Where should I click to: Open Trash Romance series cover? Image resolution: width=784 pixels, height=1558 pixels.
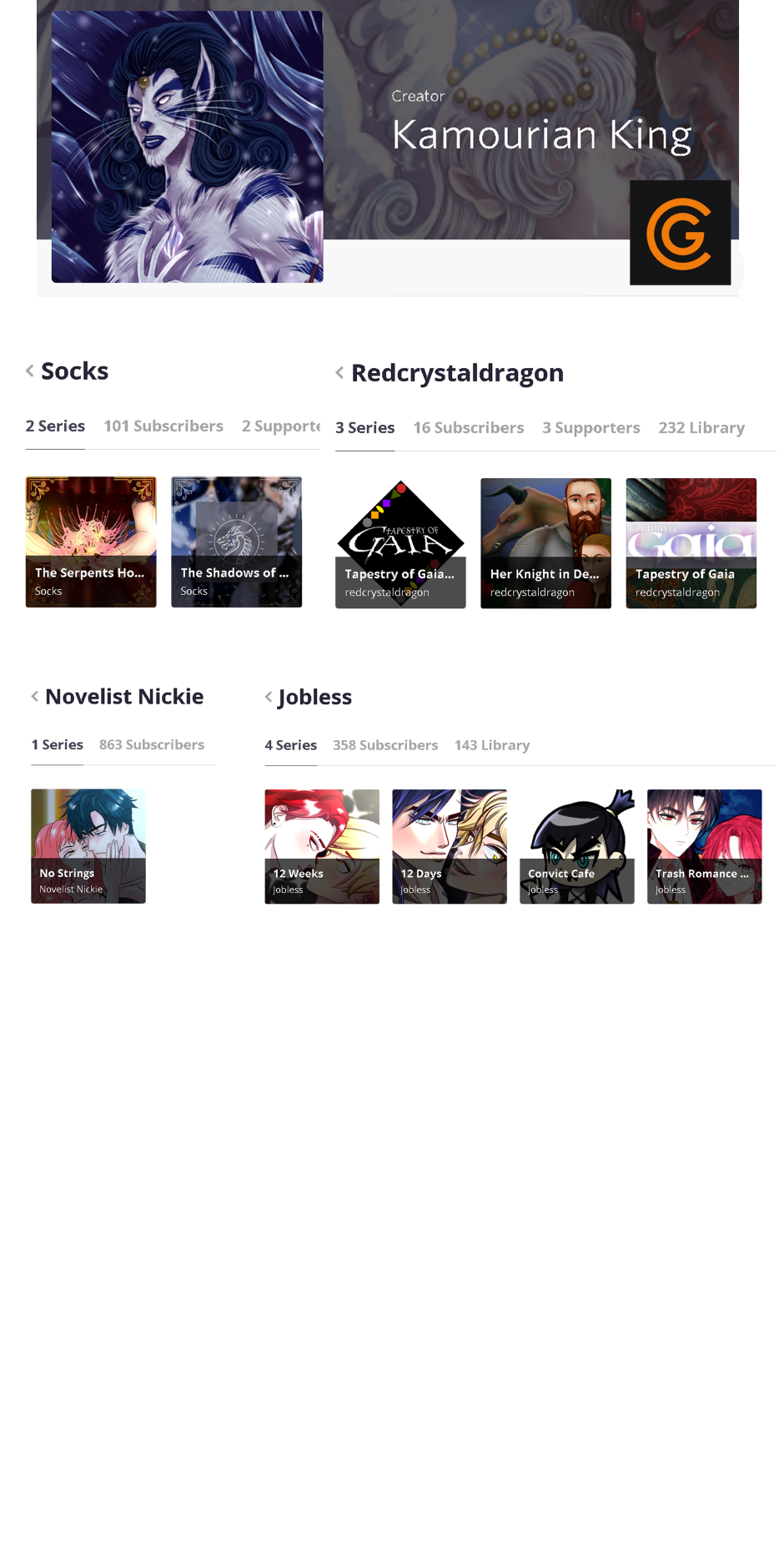click(704, 846)
